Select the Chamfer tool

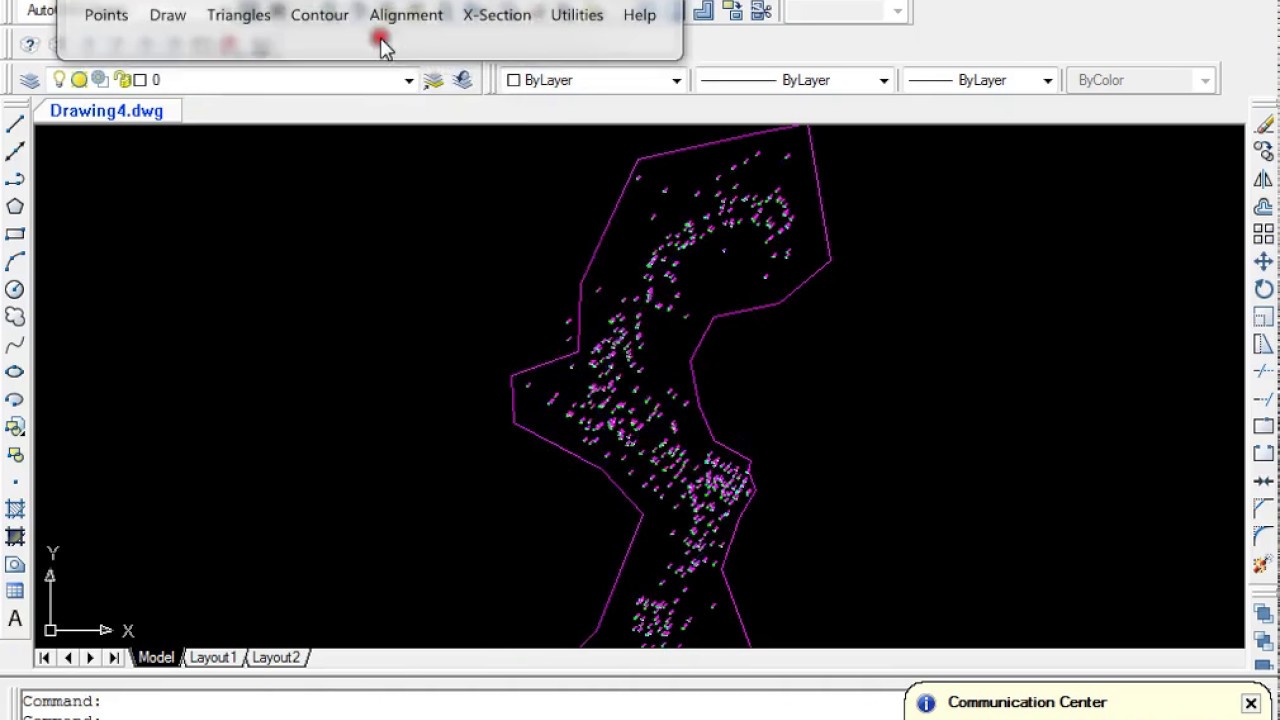tap(1263, 510)
